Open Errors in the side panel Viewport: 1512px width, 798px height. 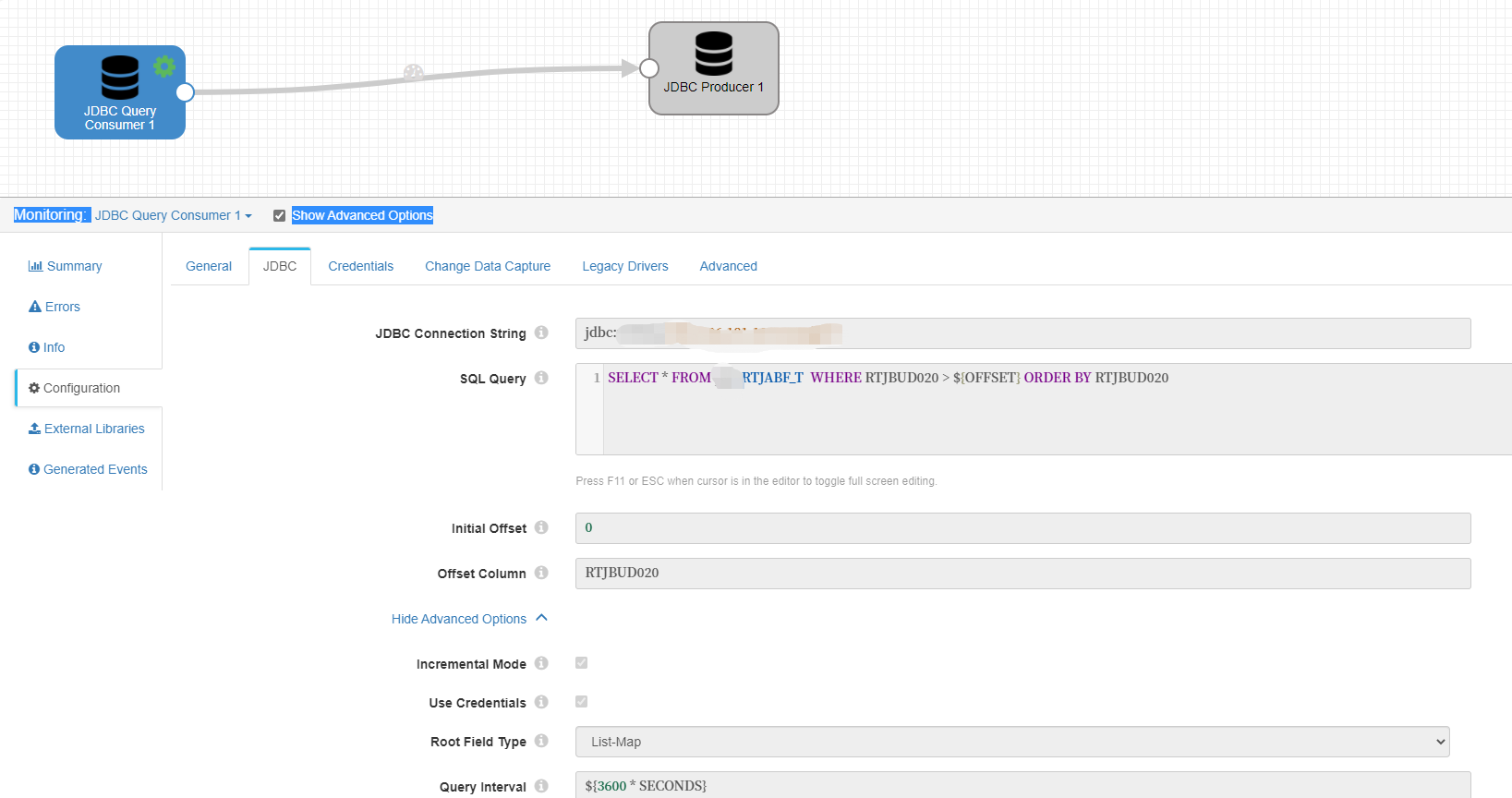54,307
